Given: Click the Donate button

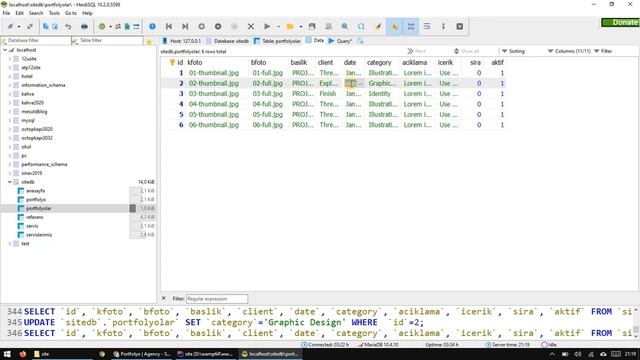Looking at the screenshot, I should pyautogui.click(x=620, y=22).
